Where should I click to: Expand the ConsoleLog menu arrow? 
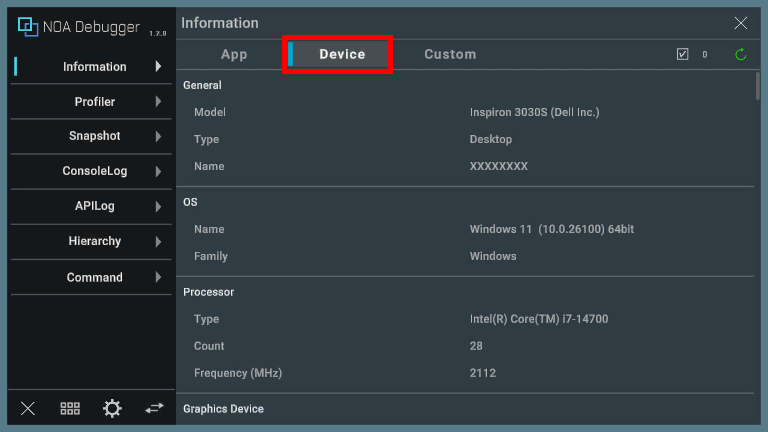pyautogui.click(x=158, y=172)
